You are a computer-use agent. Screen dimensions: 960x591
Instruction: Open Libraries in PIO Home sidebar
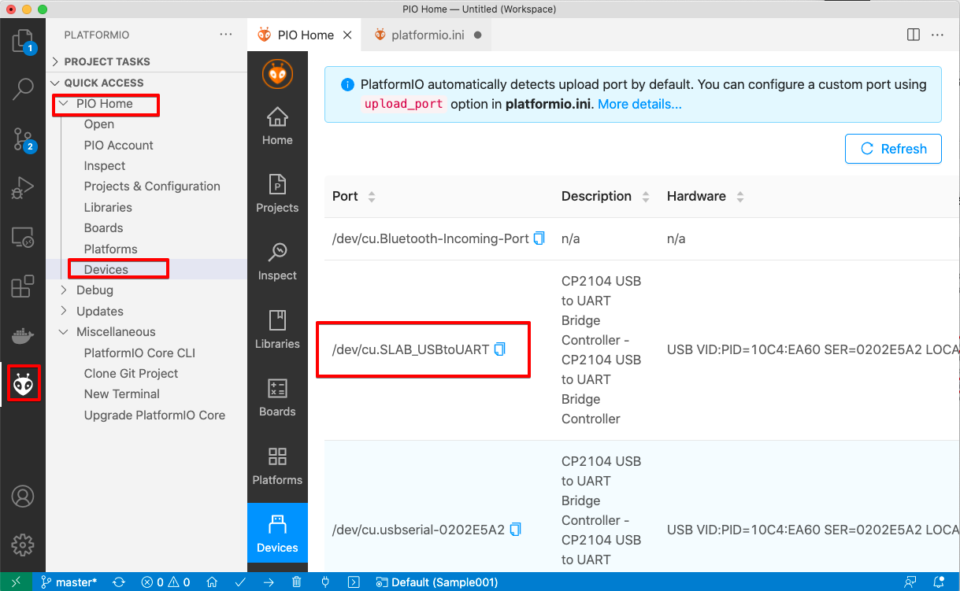click(277, 330)
